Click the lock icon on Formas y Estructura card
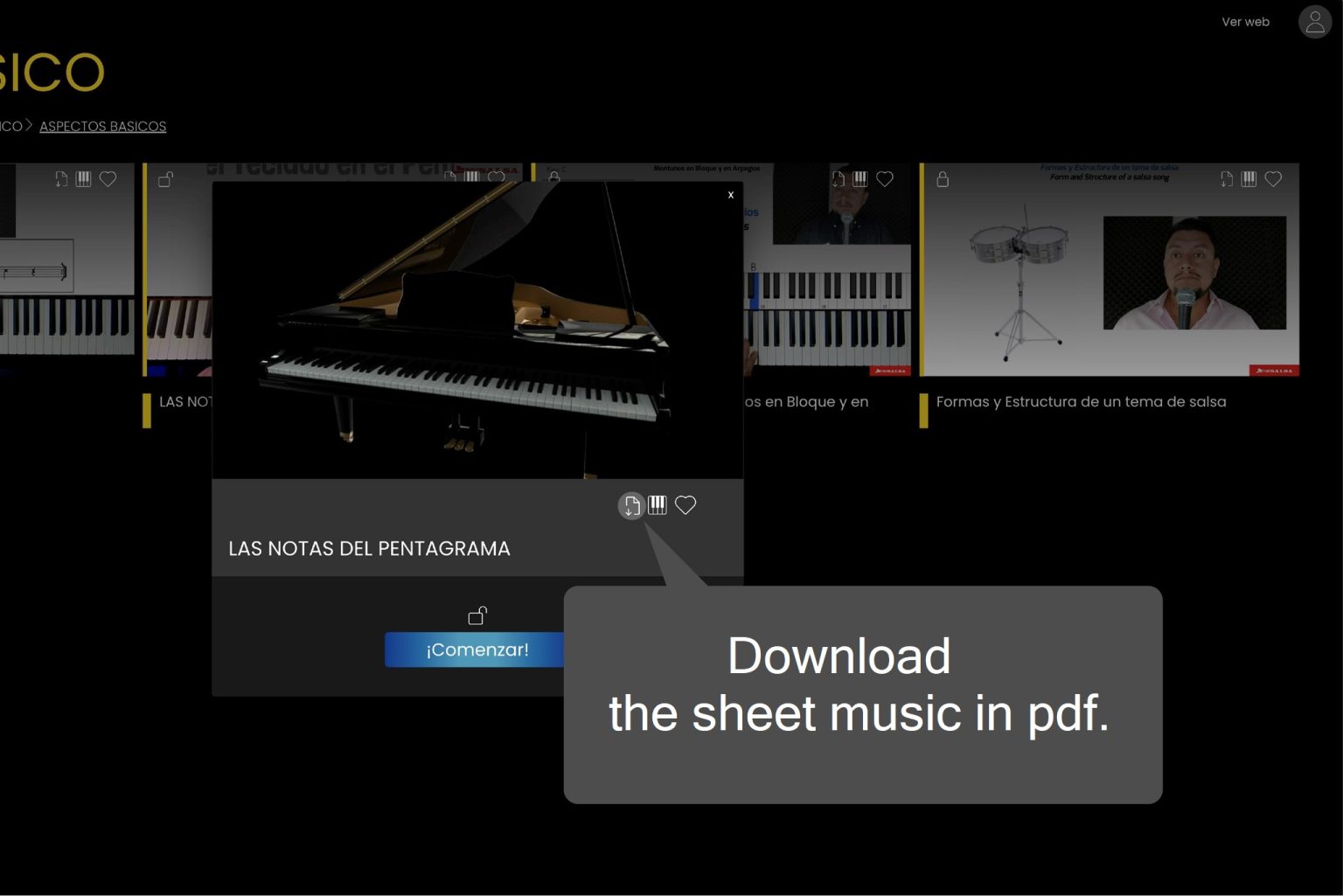1343x896 pixels. pos(943,179)
